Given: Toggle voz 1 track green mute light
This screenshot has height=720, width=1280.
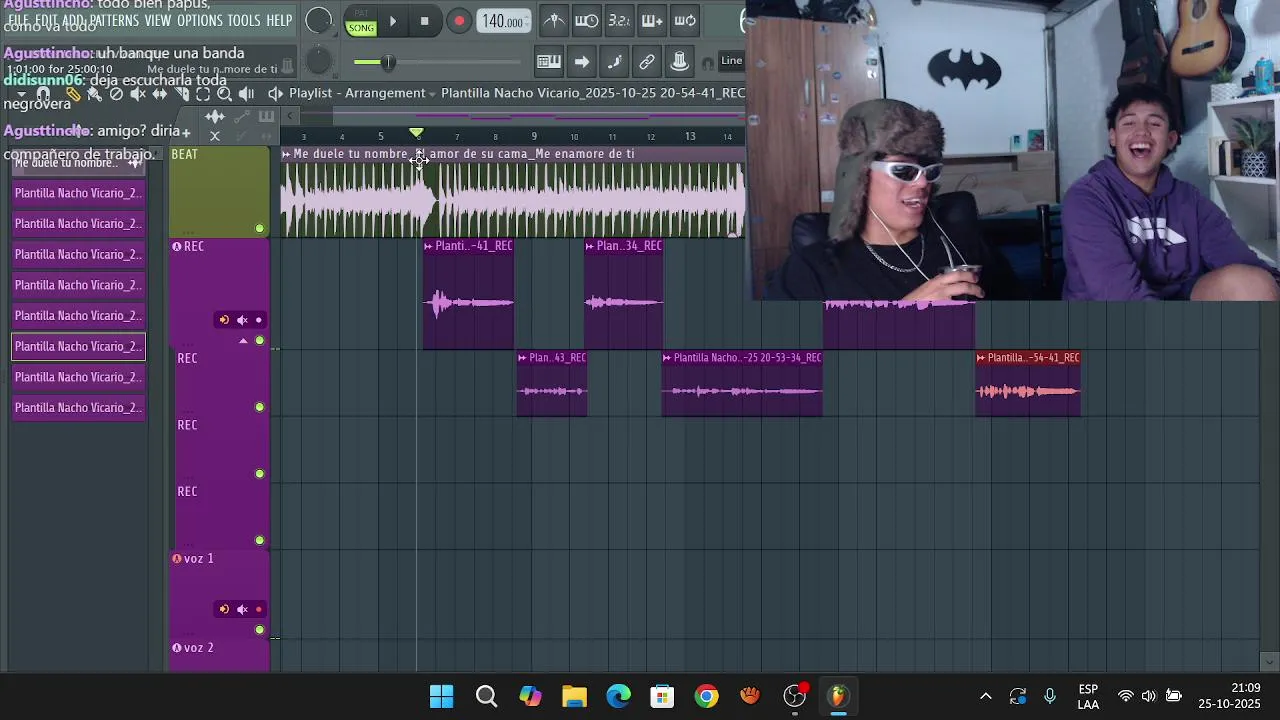Looking at the screenshot, I should (x=260, y=630).
